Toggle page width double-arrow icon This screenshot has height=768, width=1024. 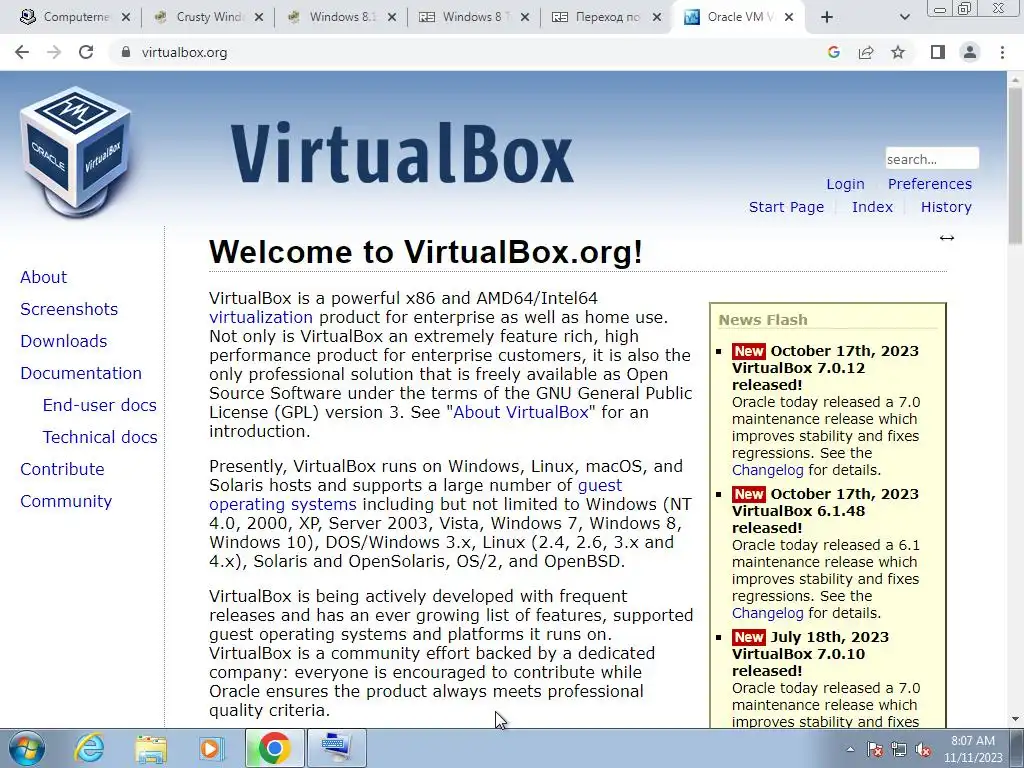point(947,238)
